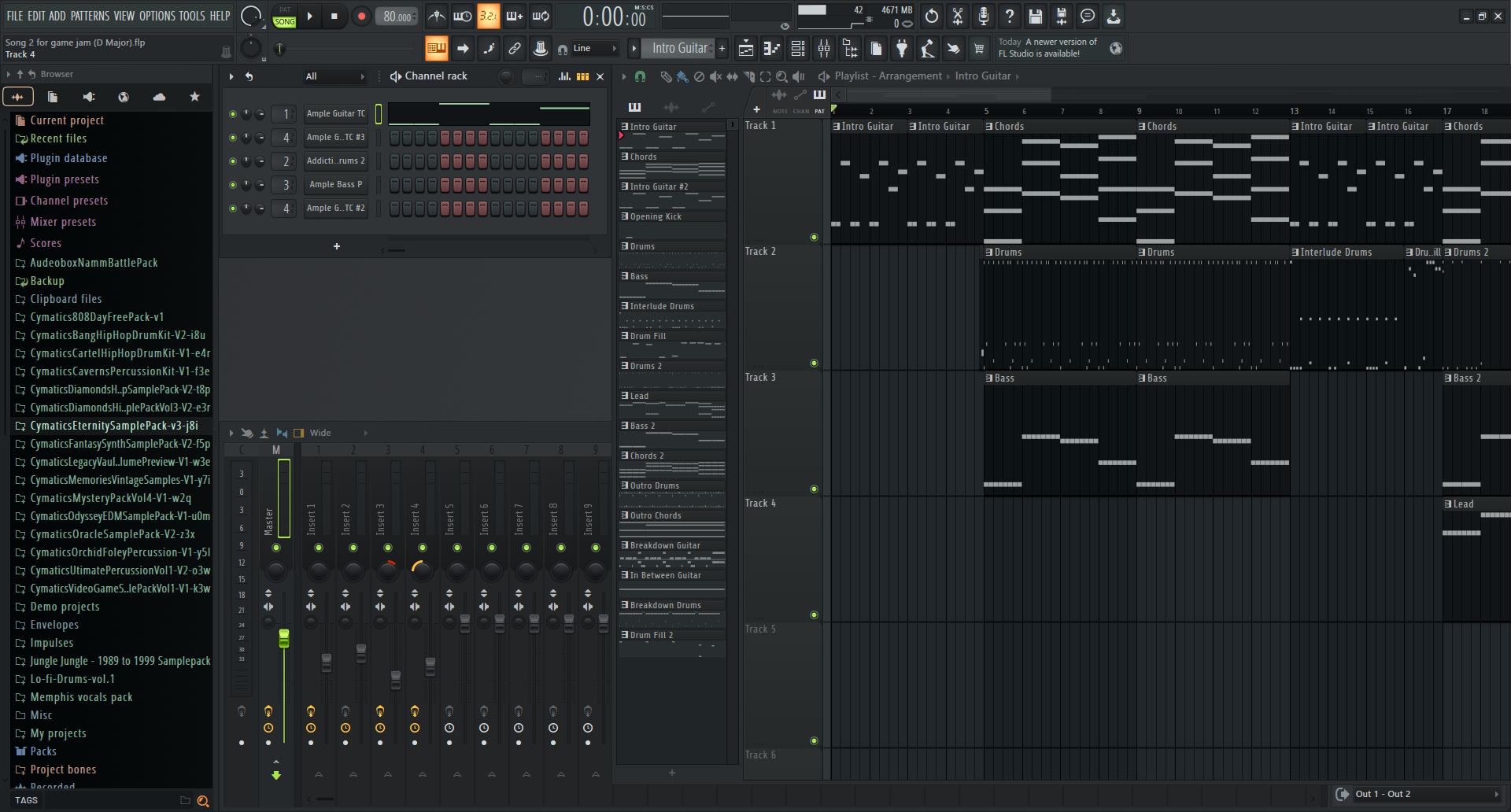1511x812 pixels.
Task: Open the TOOLS menu
Action: 191,16
